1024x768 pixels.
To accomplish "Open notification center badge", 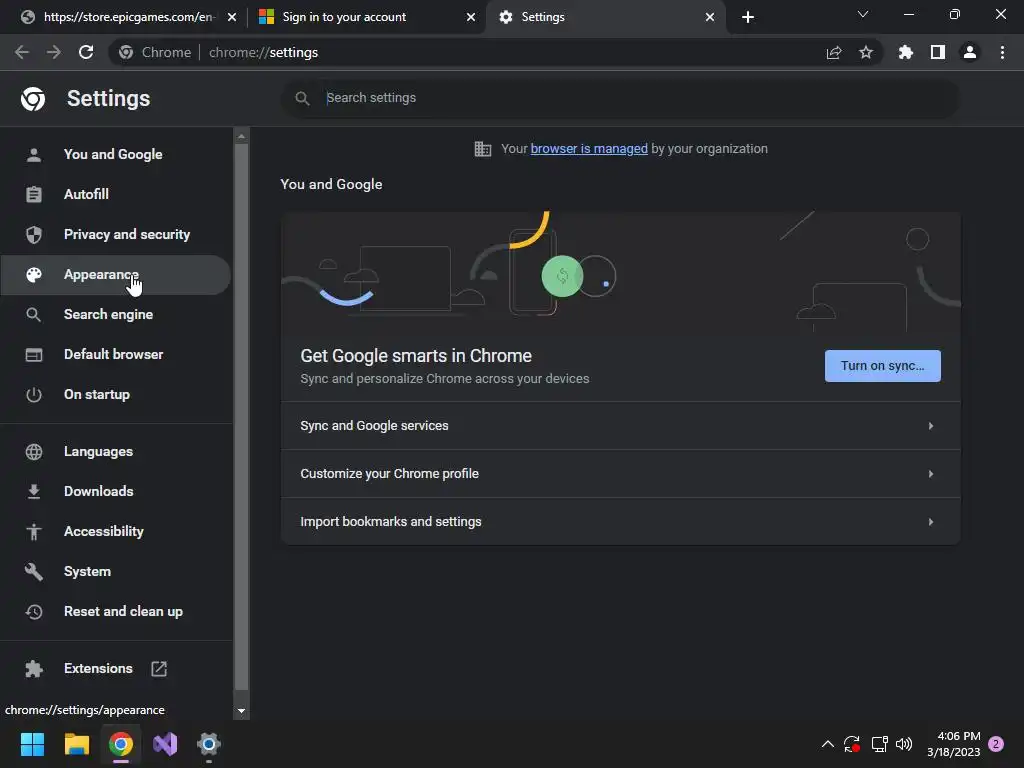I will (x=996, y=744).
